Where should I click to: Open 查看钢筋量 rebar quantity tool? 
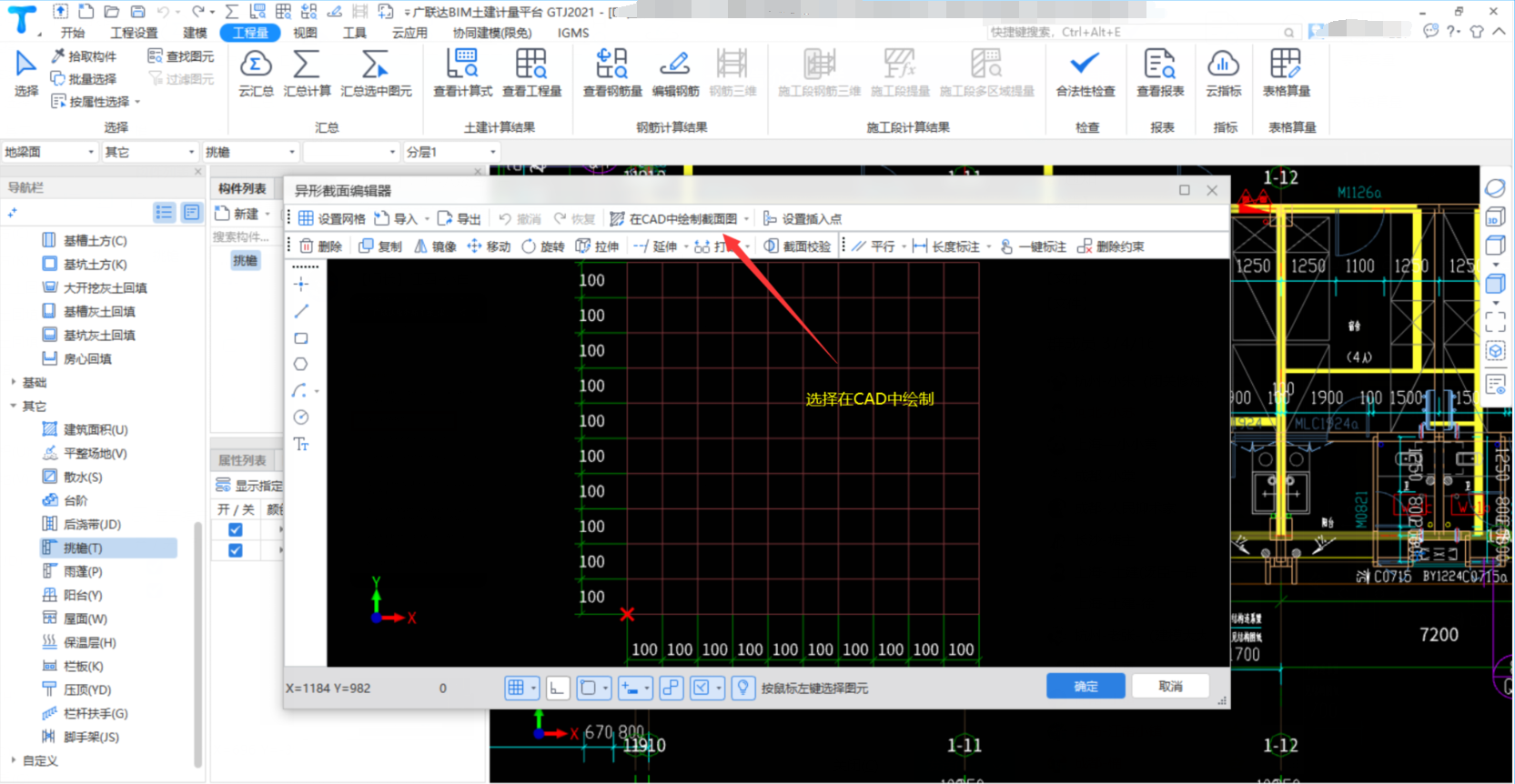[612, 73]
